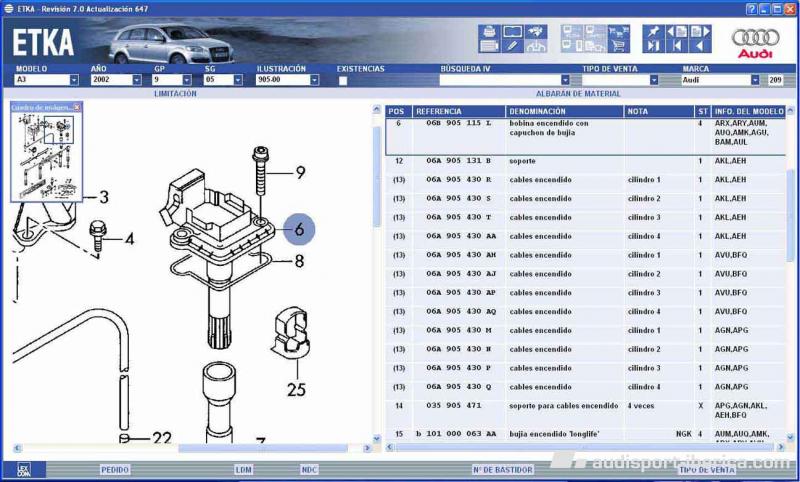The width and height of the screenshot is (800, 482).
Task: Toggle the Existencias checkbox
Action: click(343, 80)
